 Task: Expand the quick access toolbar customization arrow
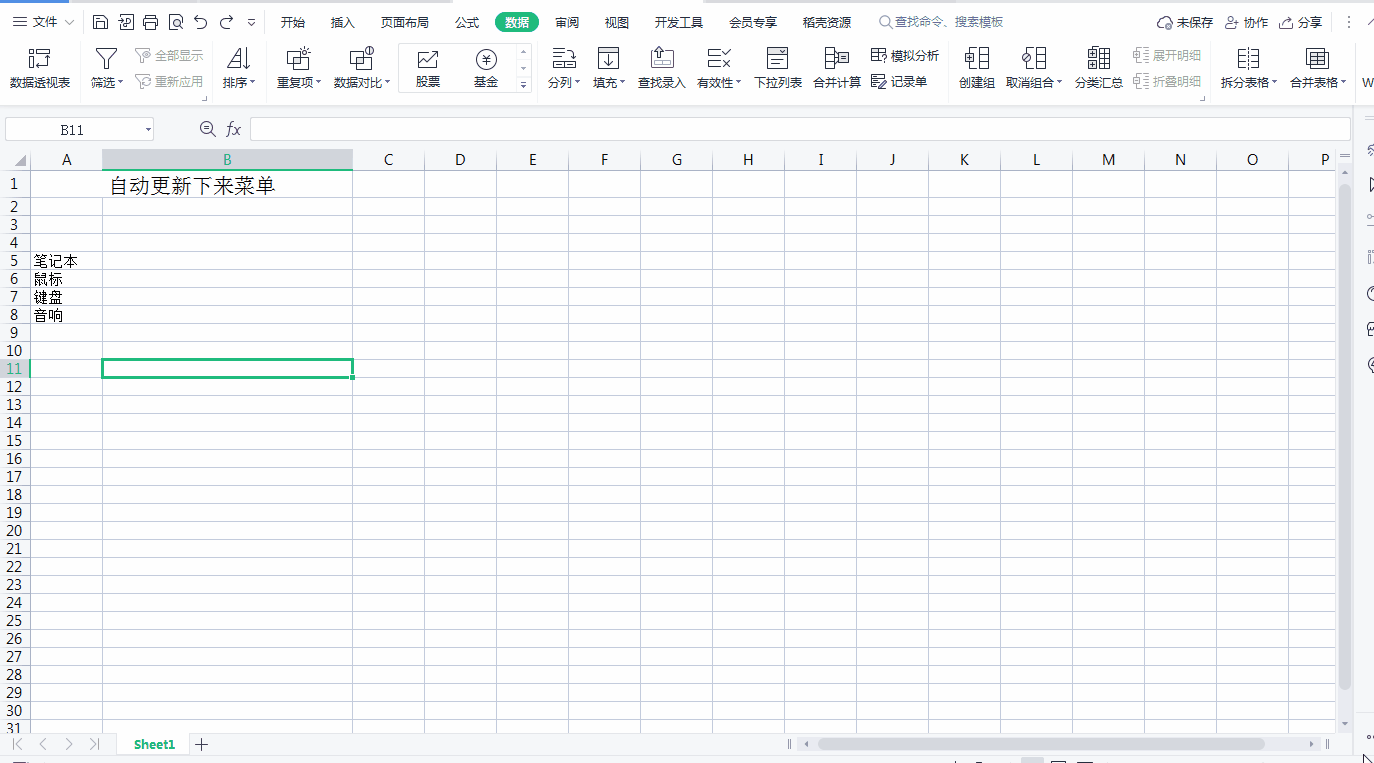251,22
